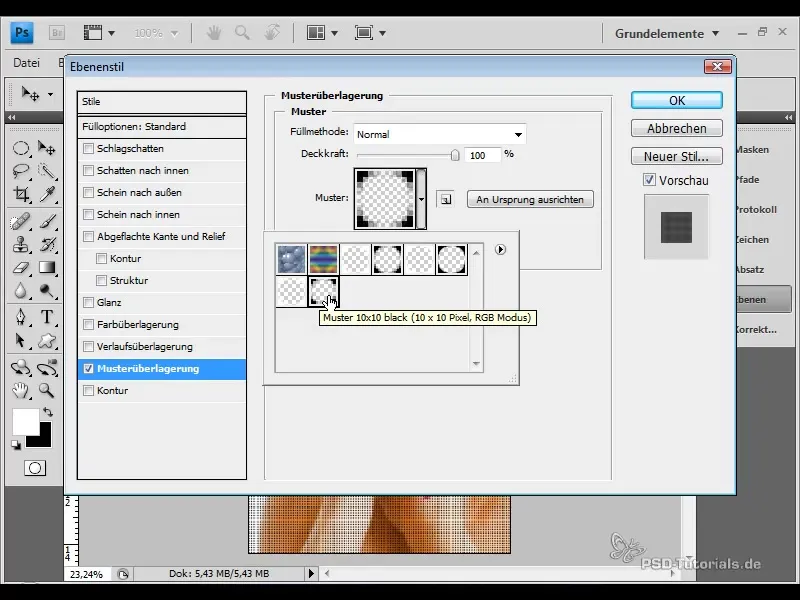Viewport: 800px width, 600px height.
Task: Pick the Clone Stamp tool
Action: (x=21, y=244)
